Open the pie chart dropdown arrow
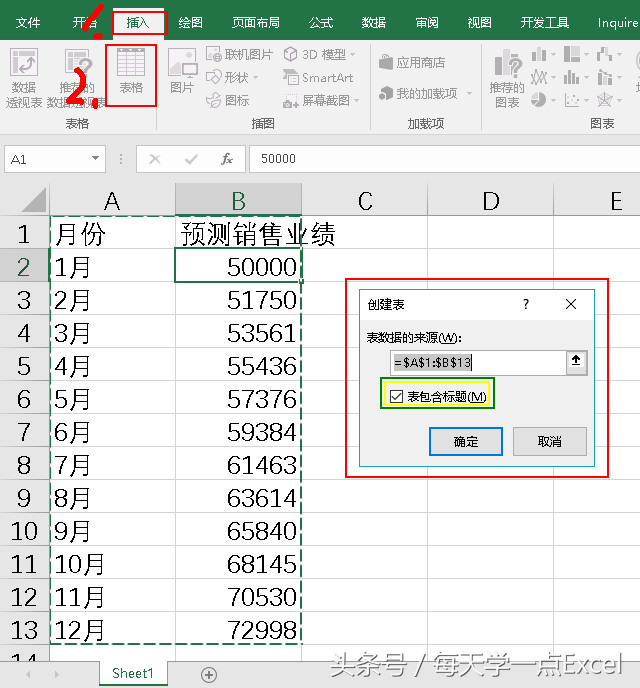This screenshot has width=640, height=688. click(553, 100)
